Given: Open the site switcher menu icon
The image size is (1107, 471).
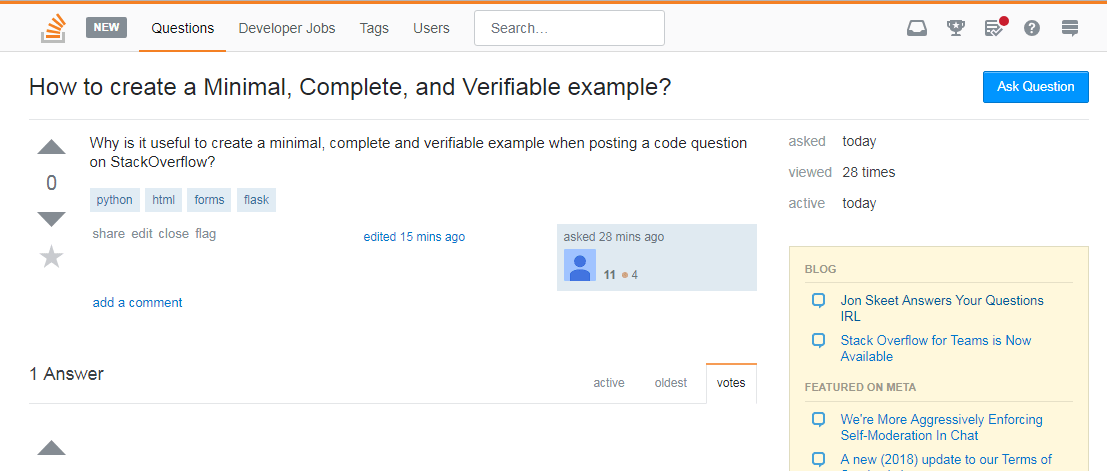Looking at the screenshot, I should 1070,28.
